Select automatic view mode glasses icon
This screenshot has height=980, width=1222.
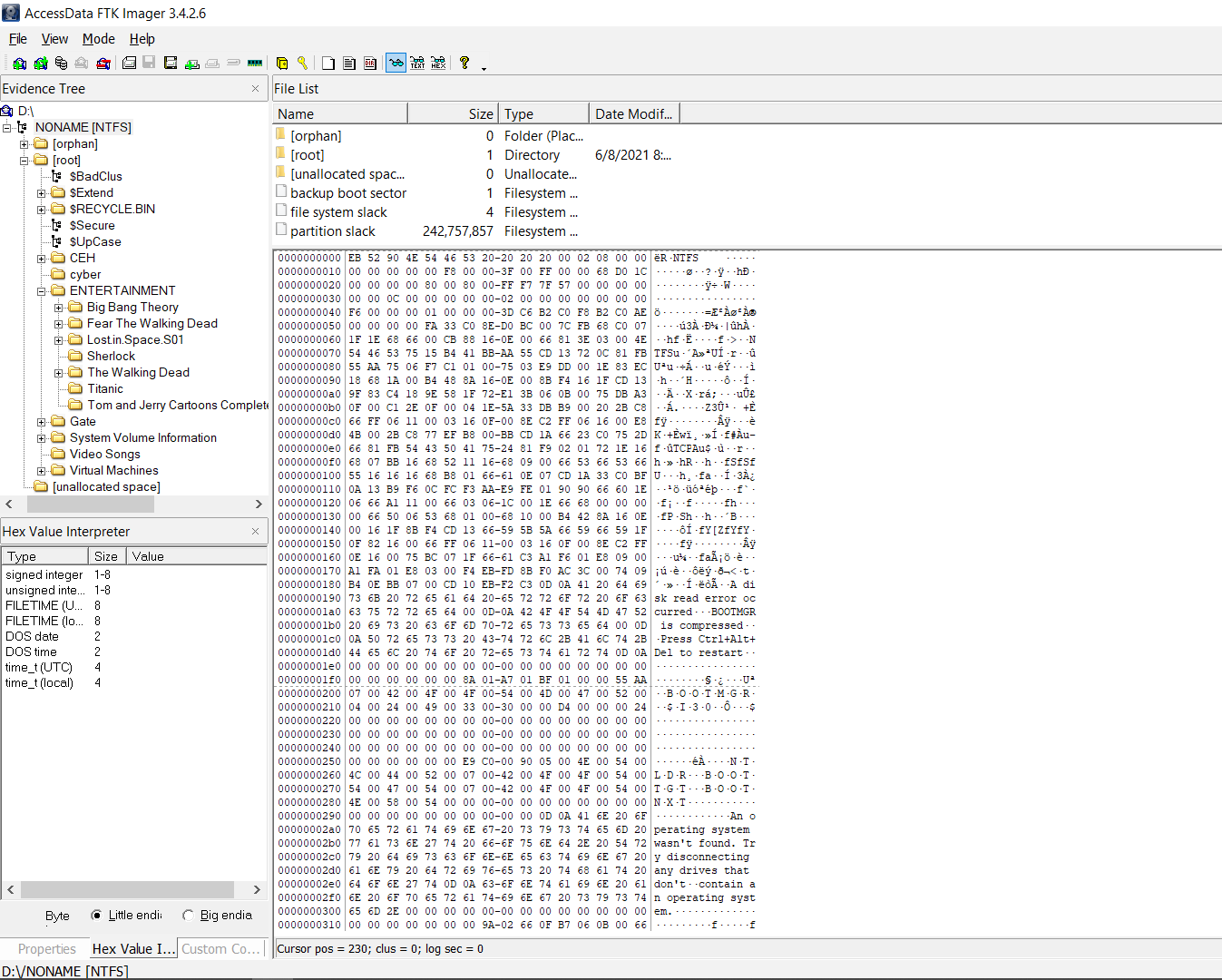tap(396, 63)
